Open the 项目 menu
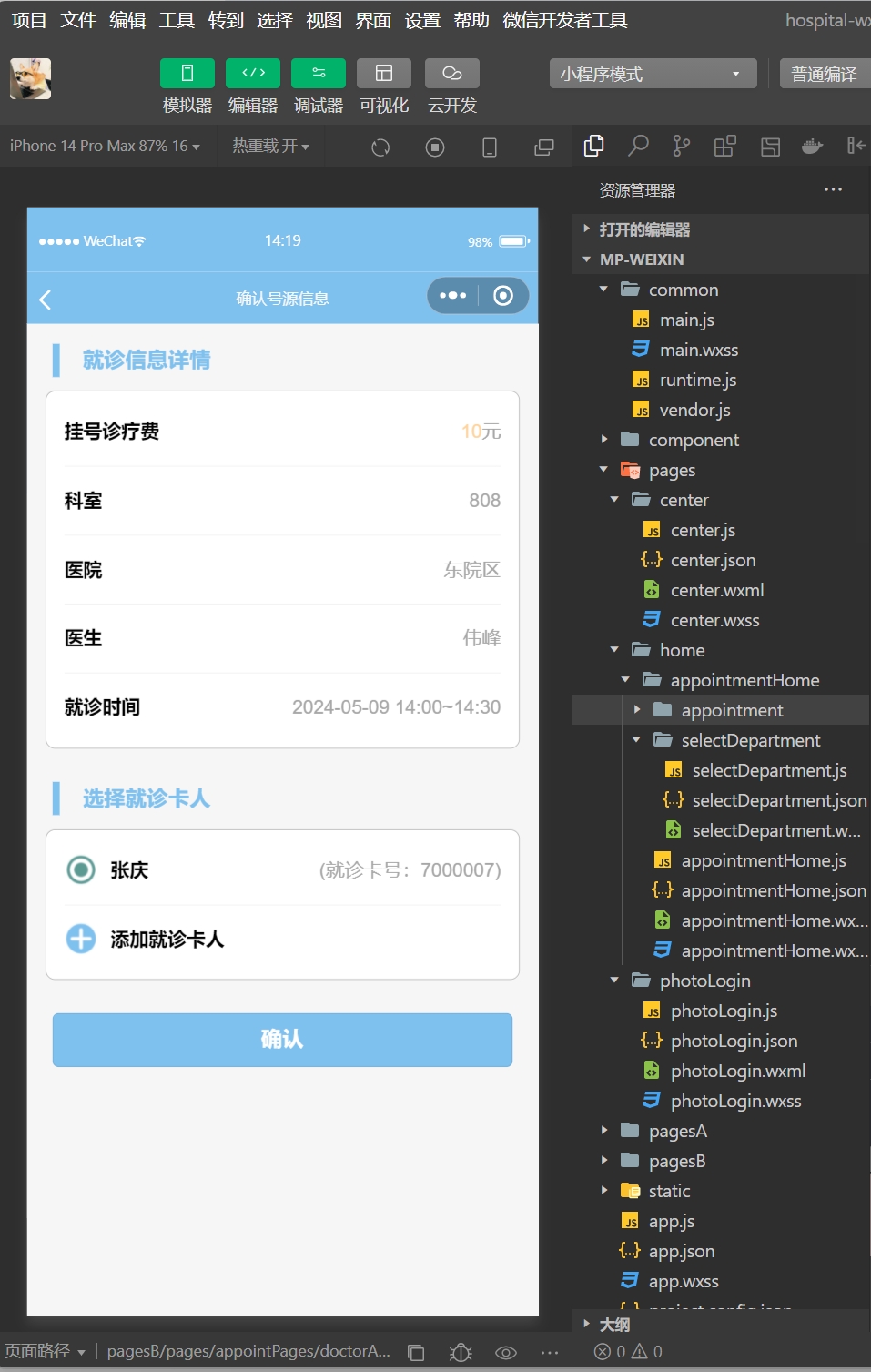This screenshot has height=1372, width=871. (x=28, y=20)
